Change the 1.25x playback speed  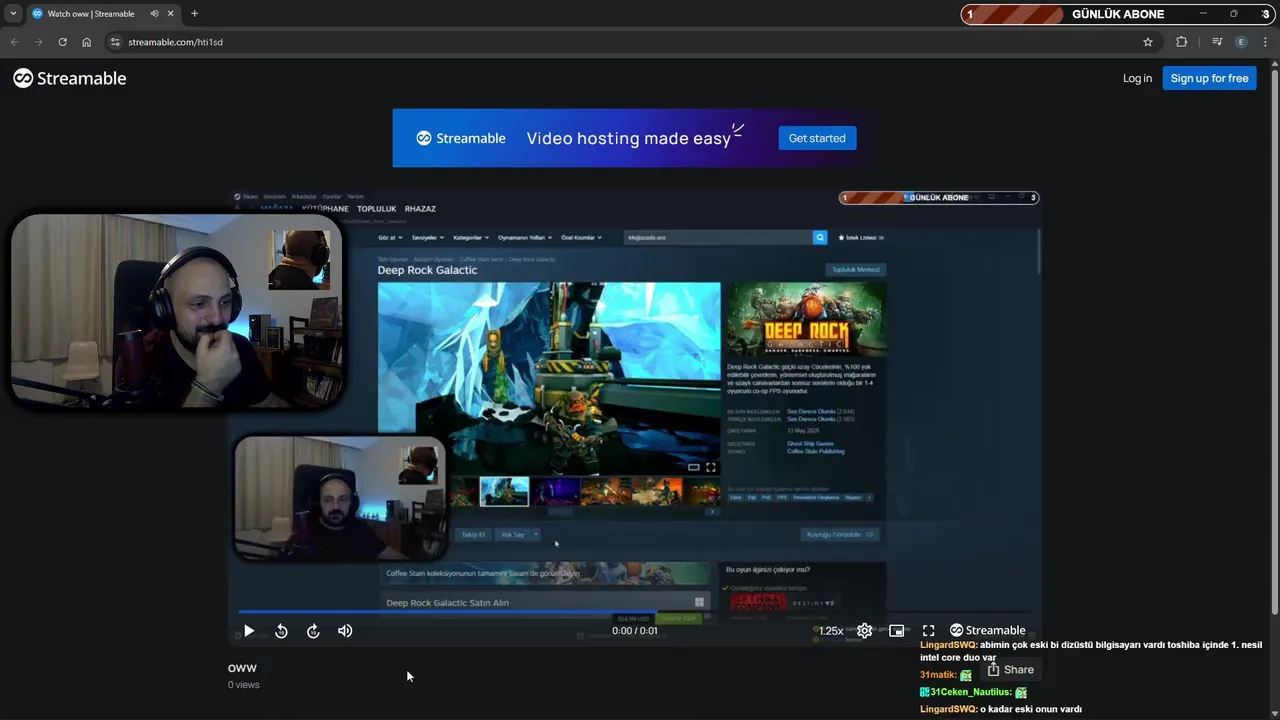[831, 631]
